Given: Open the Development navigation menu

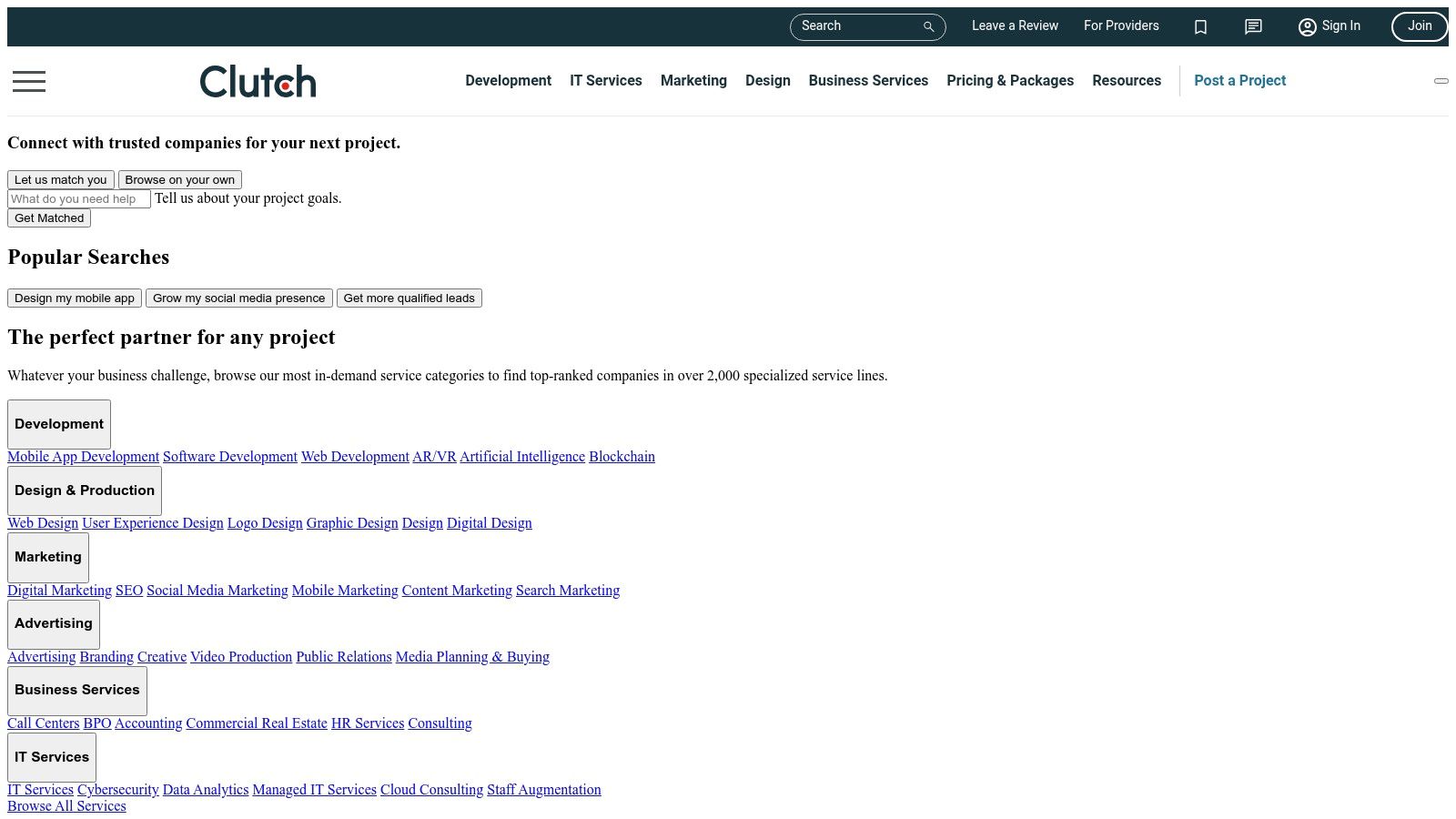Looking at the screenshot, I should tap(508, 80).
